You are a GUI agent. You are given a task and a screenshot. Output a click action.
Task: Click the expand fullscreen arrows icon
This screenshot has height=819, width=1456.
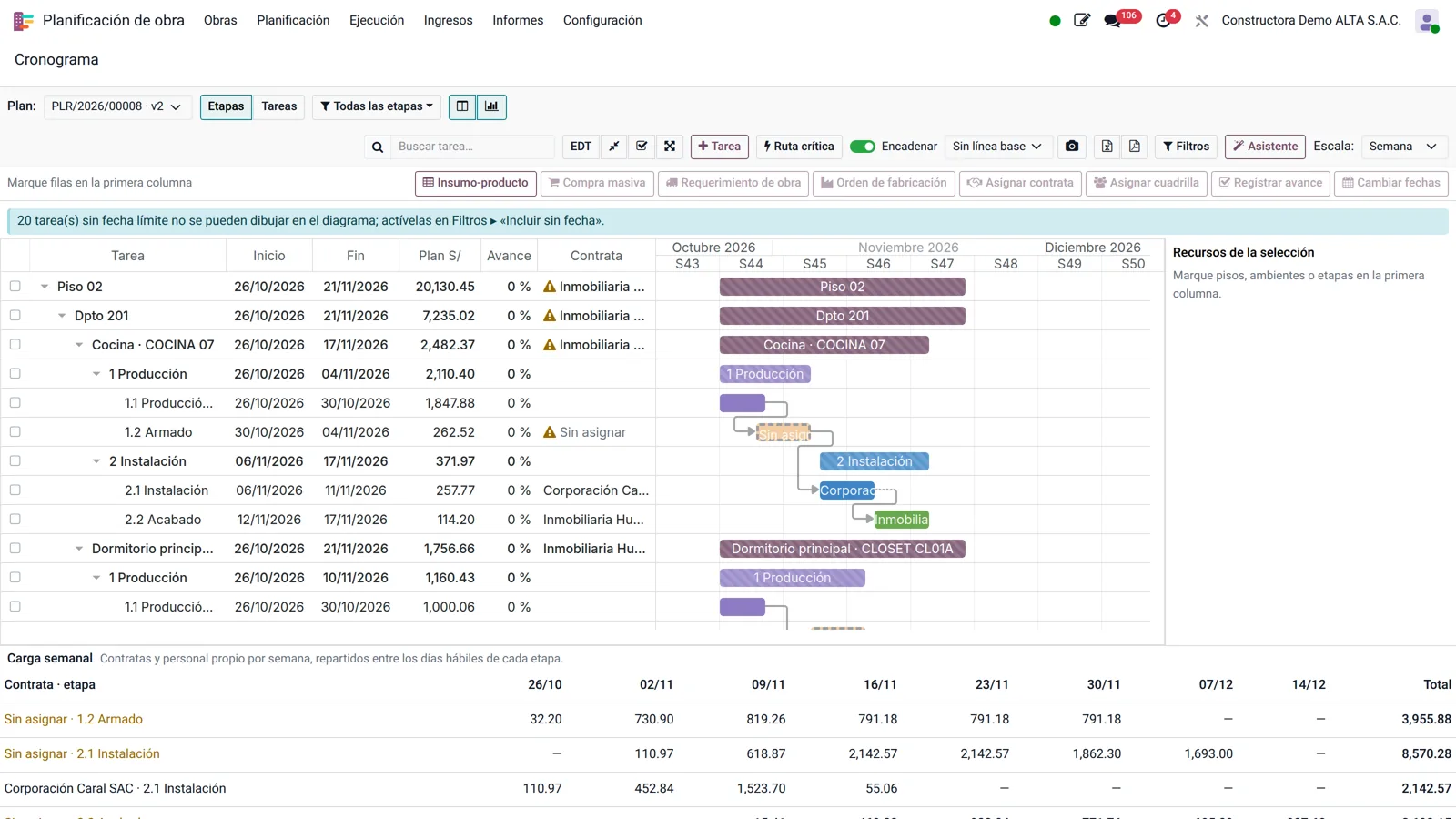(x=670, y=147)
